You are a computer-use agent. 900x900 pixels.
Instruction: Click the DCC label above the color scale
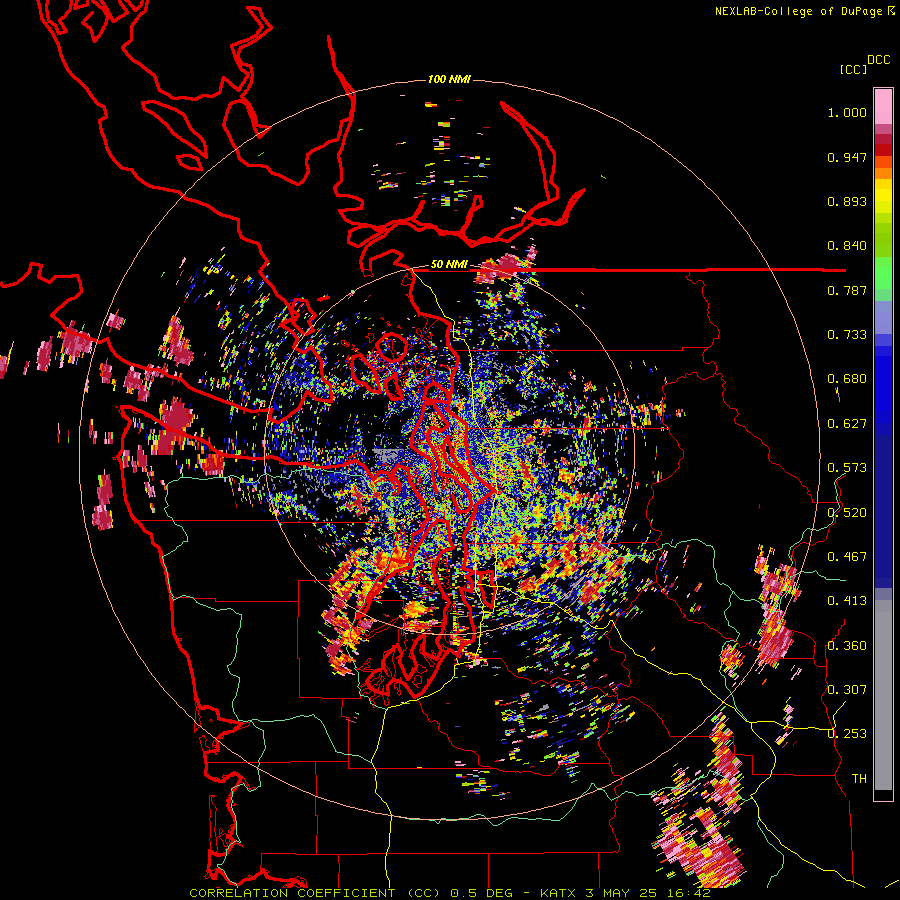click(879, 60)
